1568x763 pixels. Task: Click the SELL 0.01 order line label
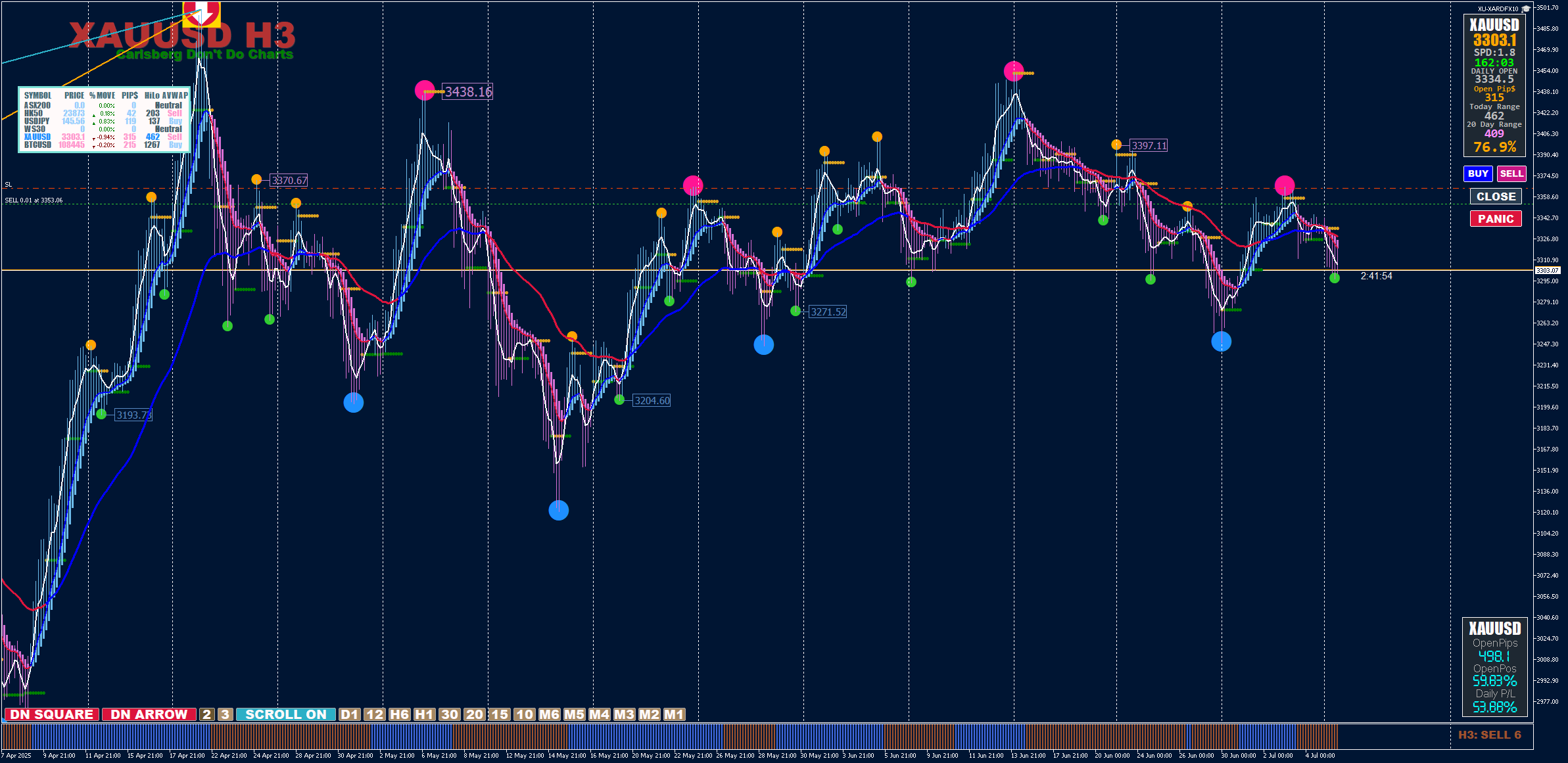pyautogui.click(x=34, y=200)
